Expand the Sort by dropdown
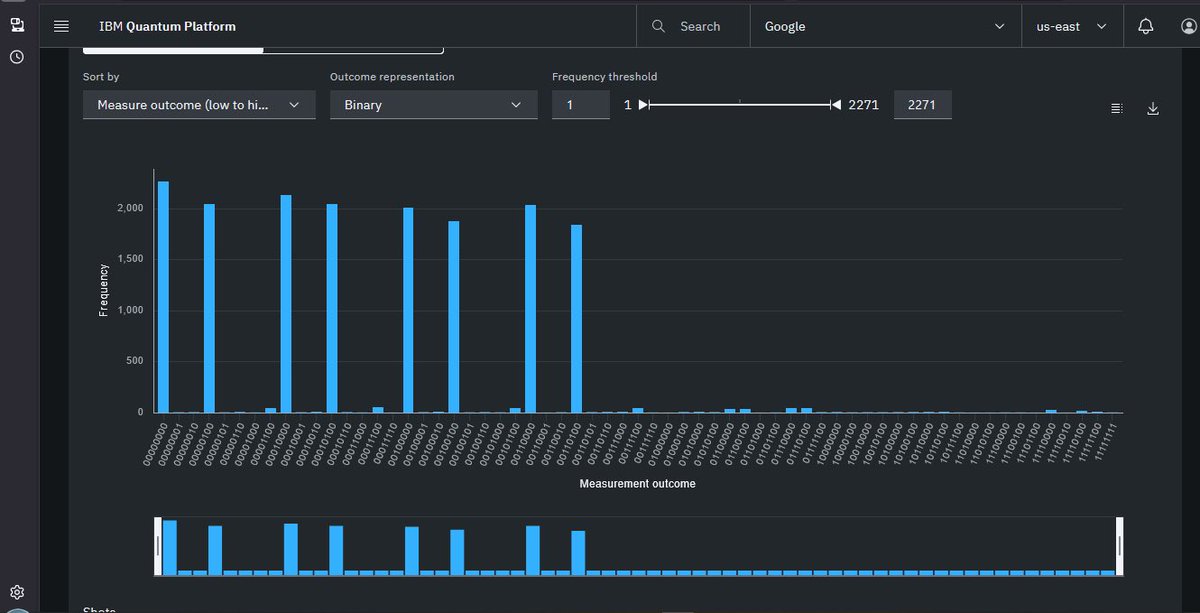Image resolution: width=1200 pixels, height=613 pixels. pyautogui.click(x=199, y=105)
